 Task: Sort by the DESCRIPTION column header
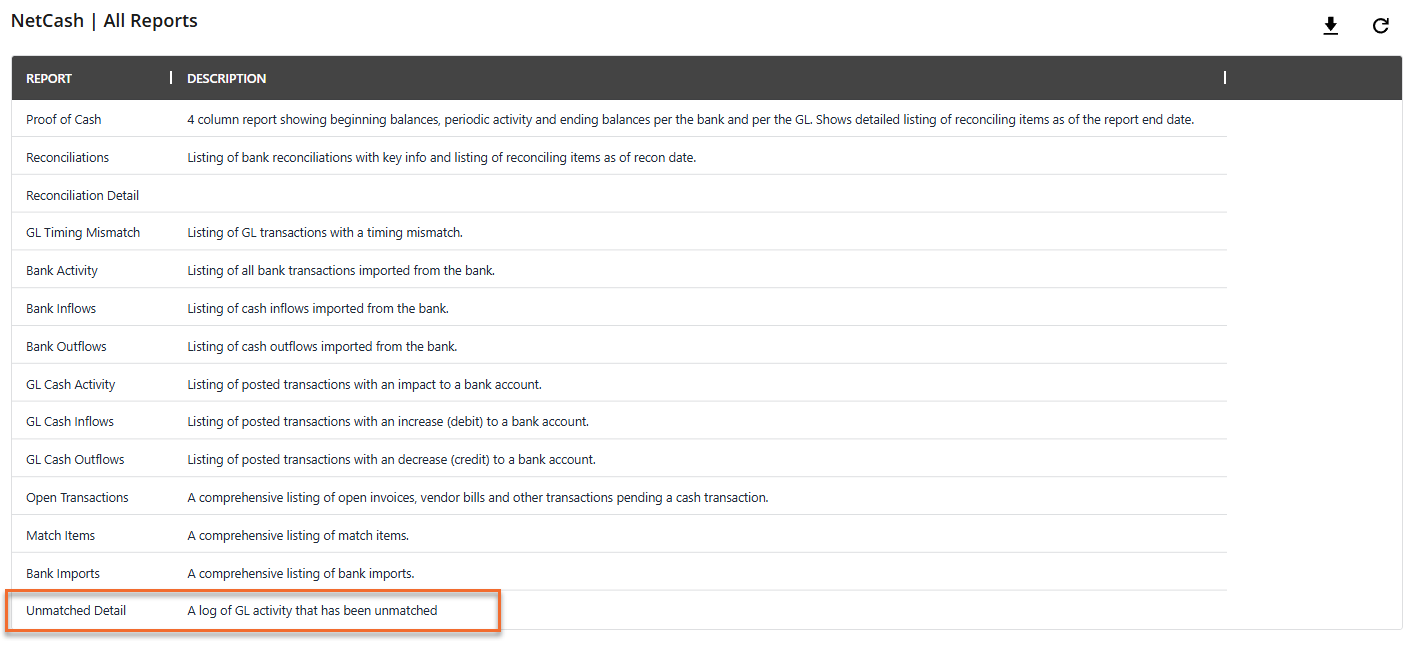(227, 78)
